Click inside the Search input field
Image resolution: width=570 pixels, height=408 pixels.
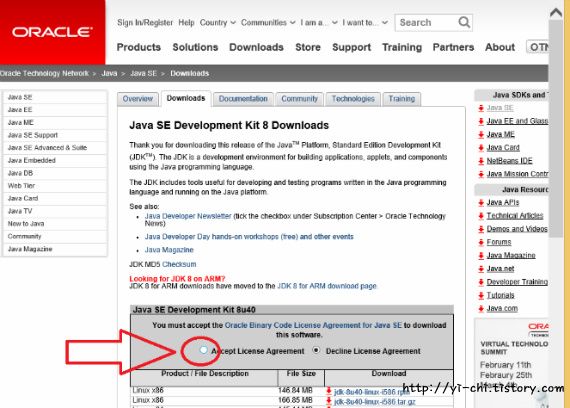[x=426, y=23]
